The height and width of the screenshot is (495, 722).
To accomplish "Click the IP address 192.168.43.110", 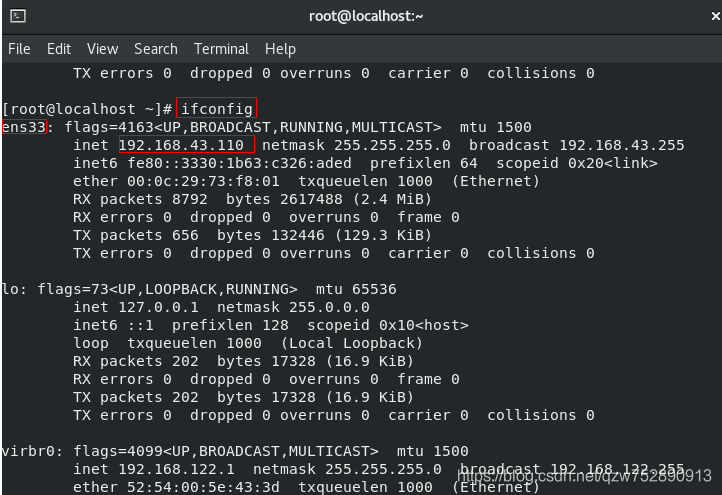I will [x=181, y=145].
